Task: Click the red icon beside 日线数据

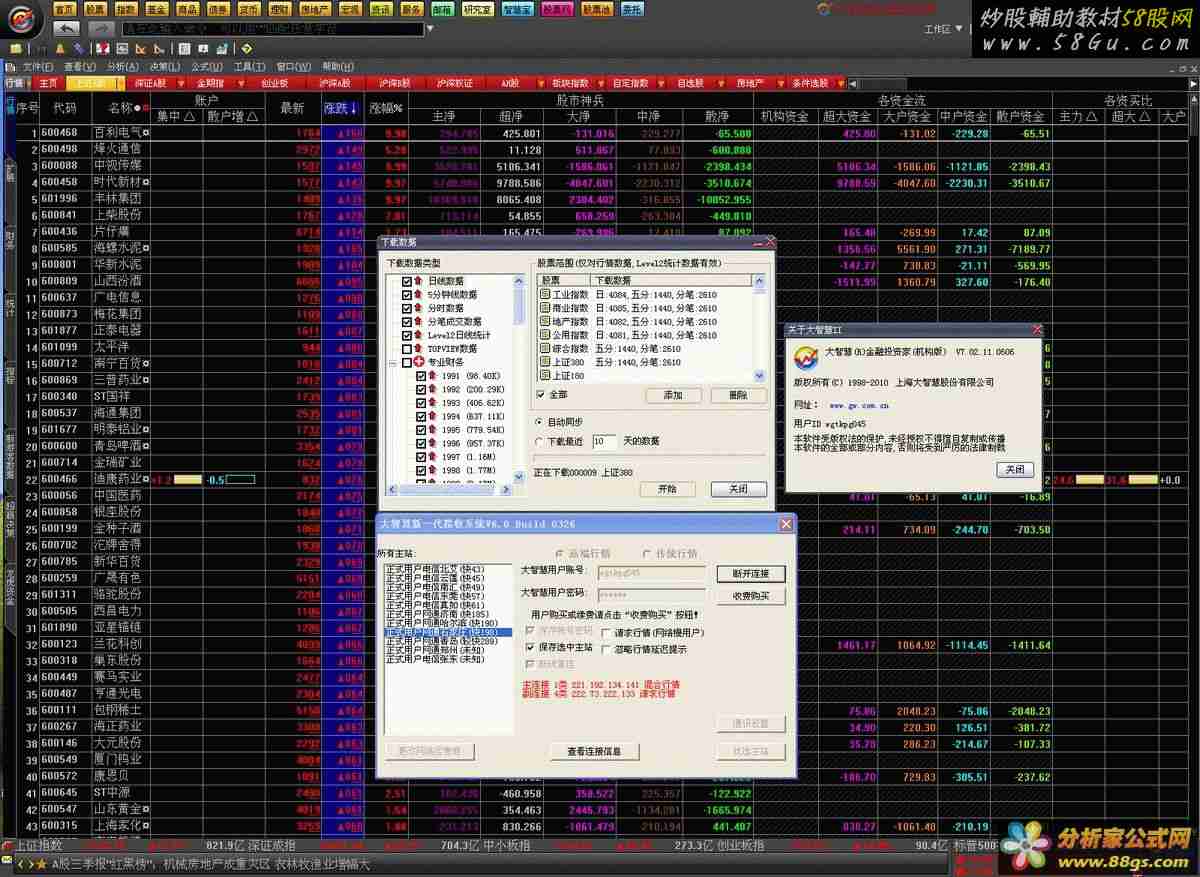Action: tap(419, 282)
